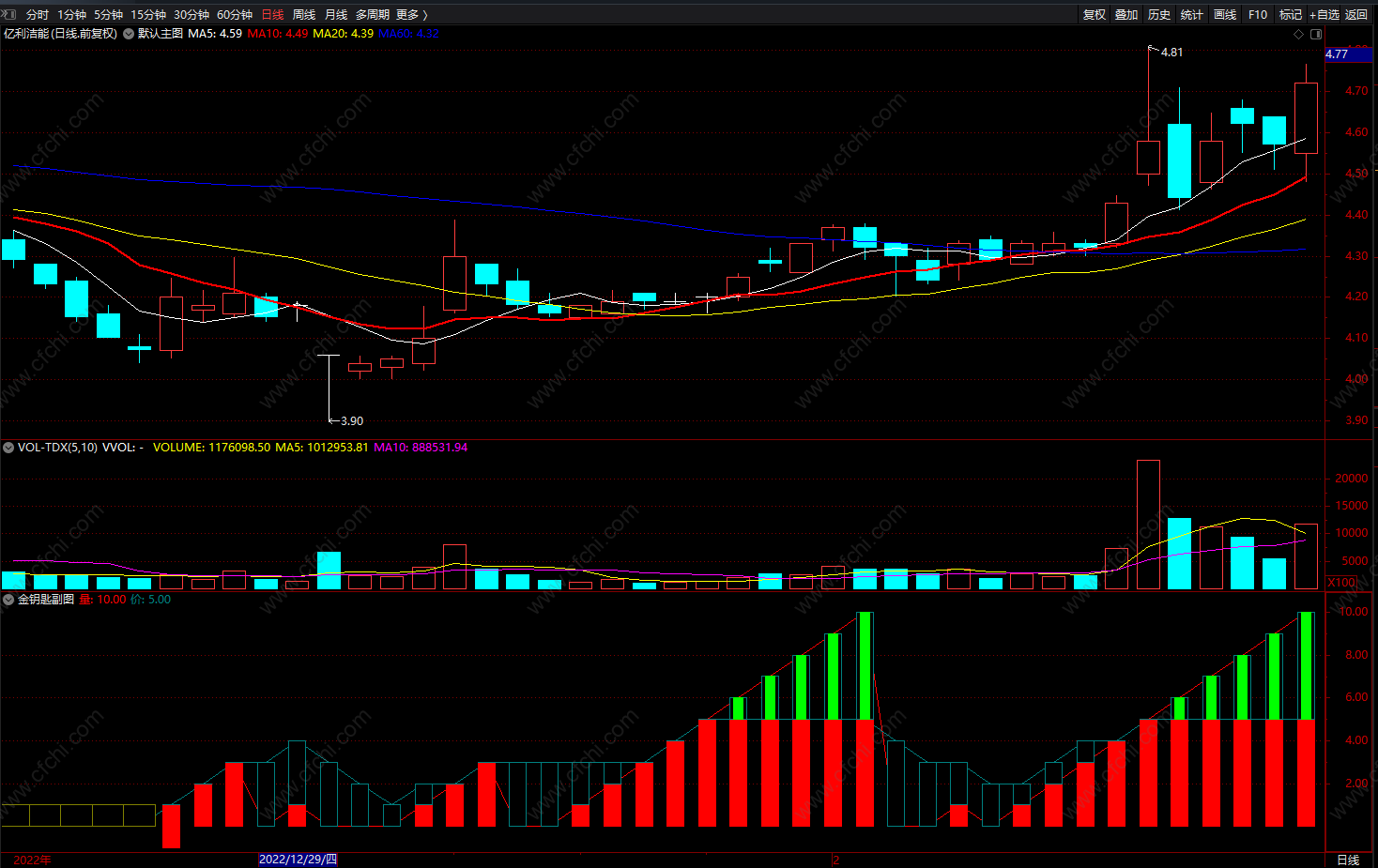This screenshot has width=1378, height=868.
Task: Click the diamond icon at chart top right
Action: pos(1299,34)
